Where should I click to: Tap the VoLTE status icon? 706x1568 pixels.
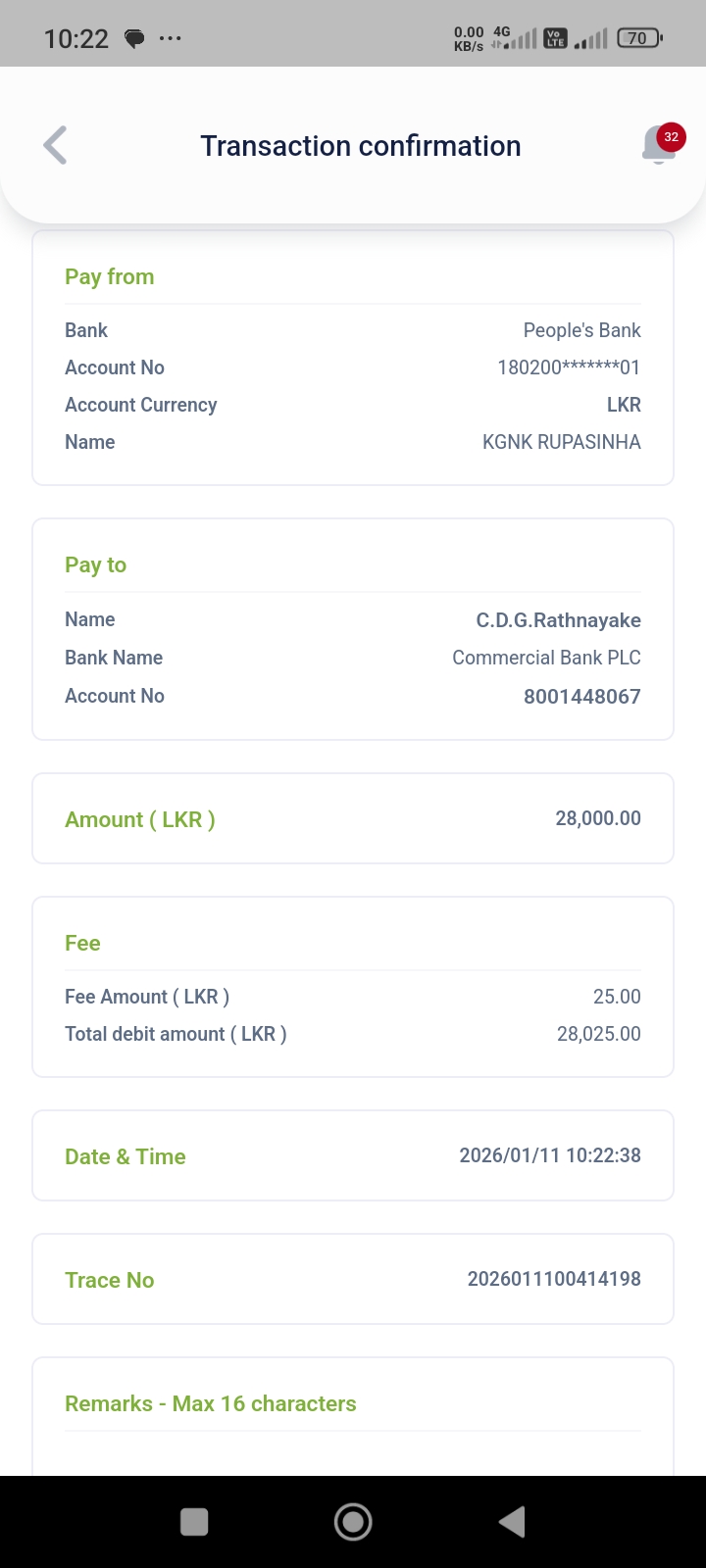click(556, 38)
